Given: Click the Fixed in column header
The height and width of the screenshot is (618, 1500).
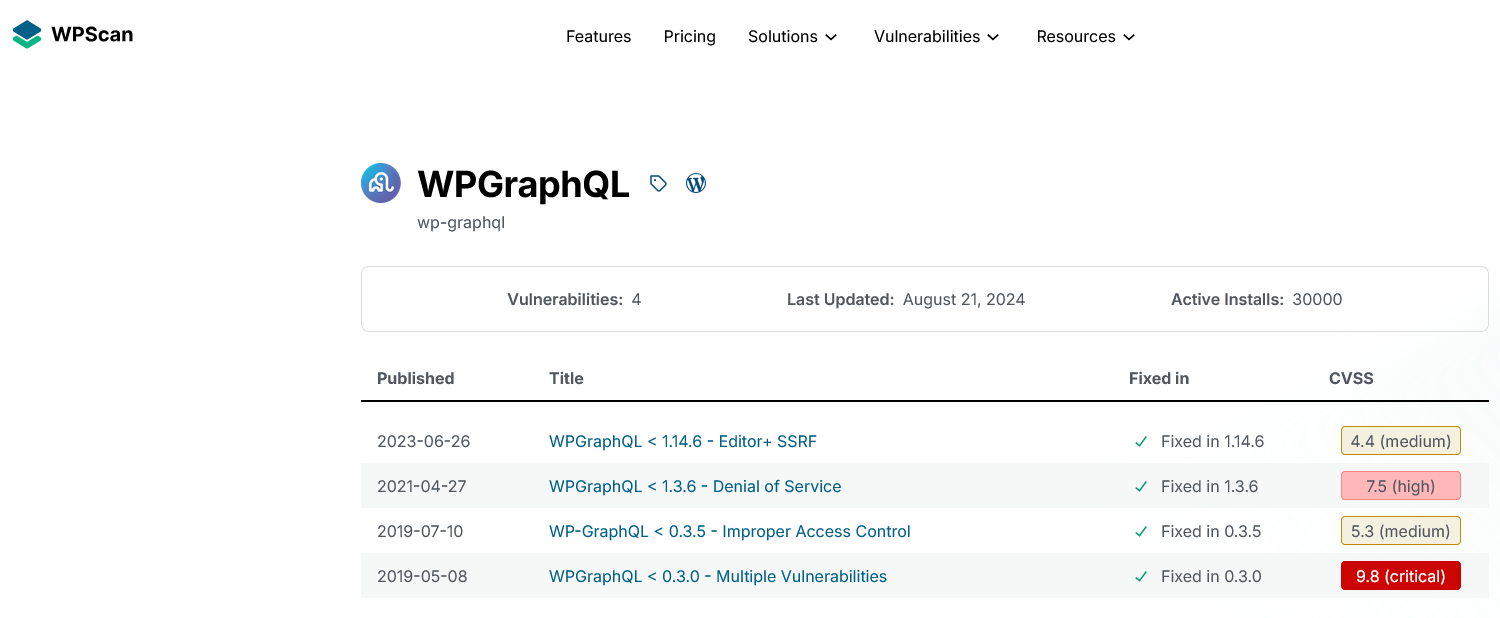Looking at the screenshot, I should coord(1159,378).
